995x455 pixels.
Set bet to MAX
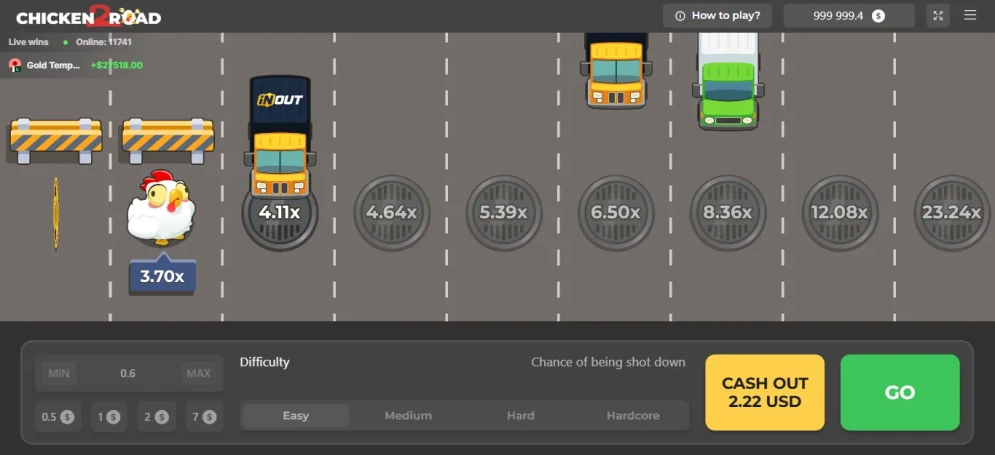click(199, 373)
